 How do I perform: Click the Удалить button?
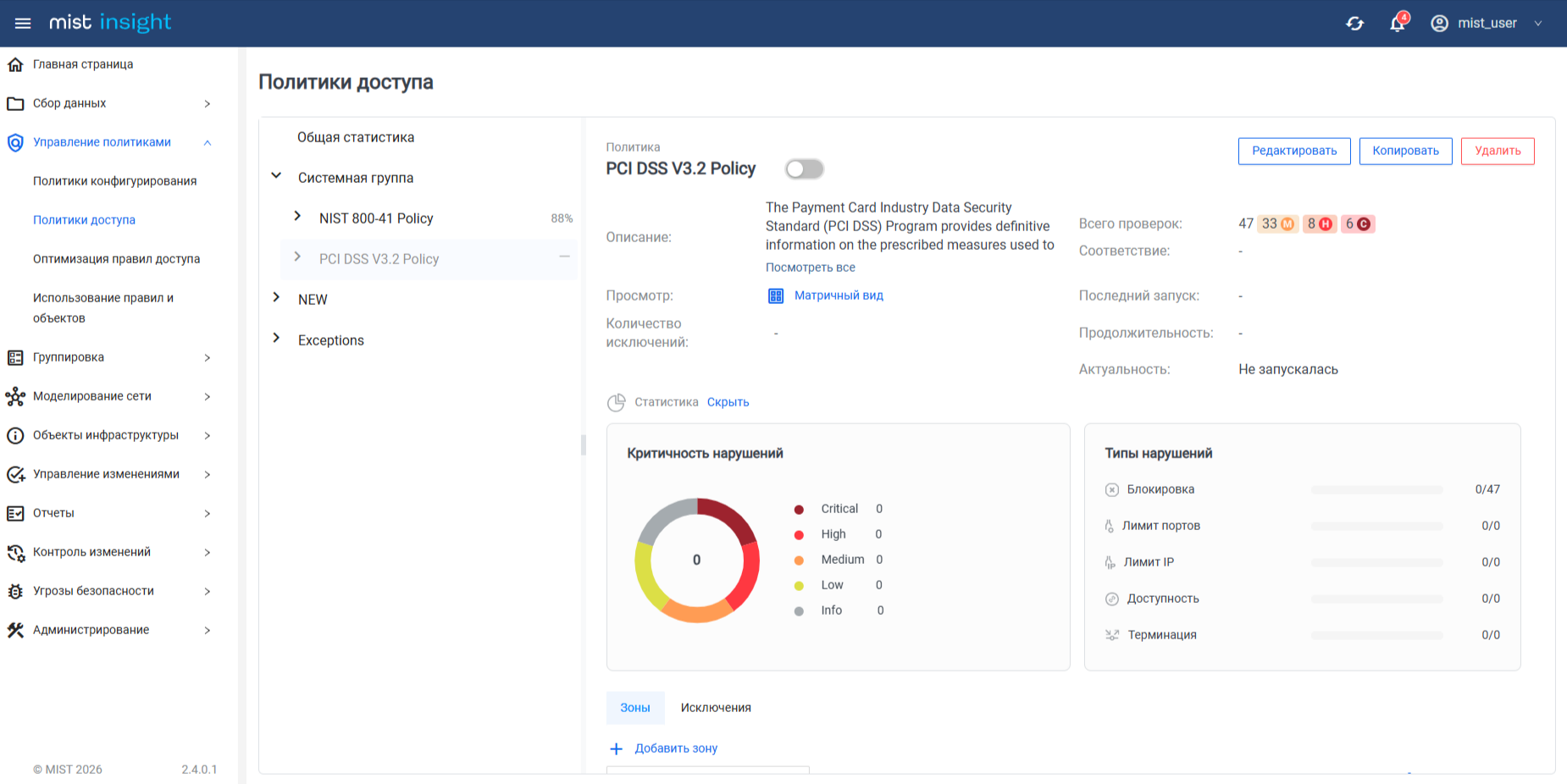tap(1498, 151)
